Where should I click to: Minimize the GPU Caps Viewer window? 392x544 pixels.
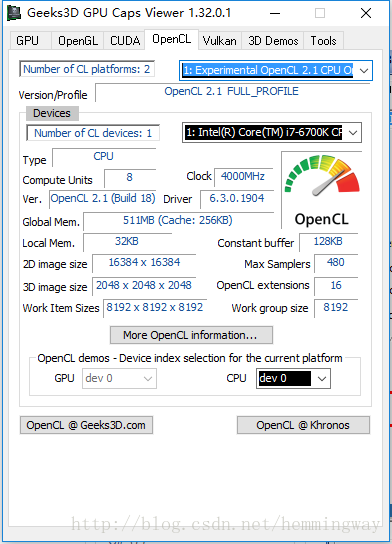click(x=275, y=14)
